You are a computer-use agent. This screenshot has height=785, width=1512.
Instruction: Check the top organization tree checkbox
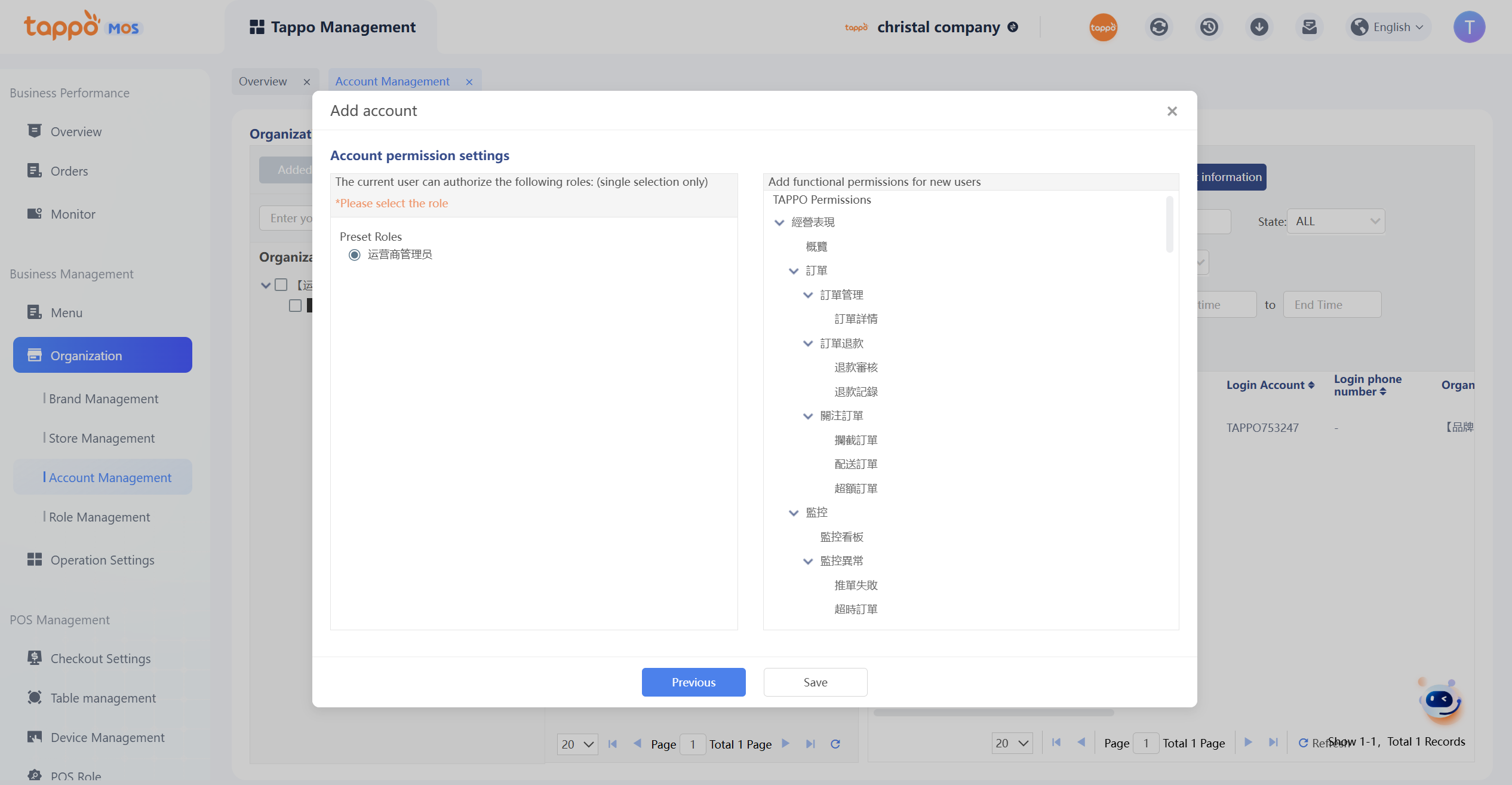(281, 285)
